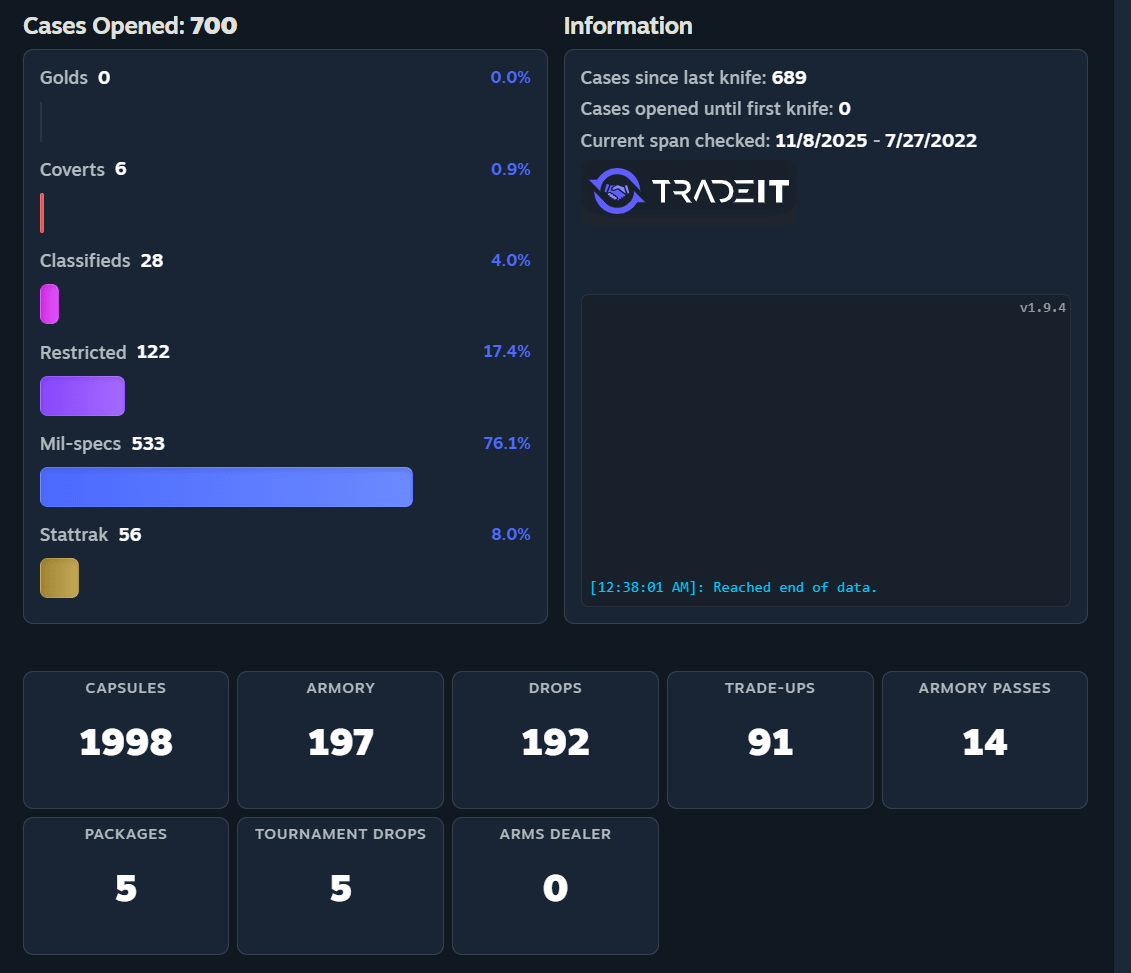Open the Tournament Drops card
The width and height of the screenshot is (1131, 973).
click(340, 886)
